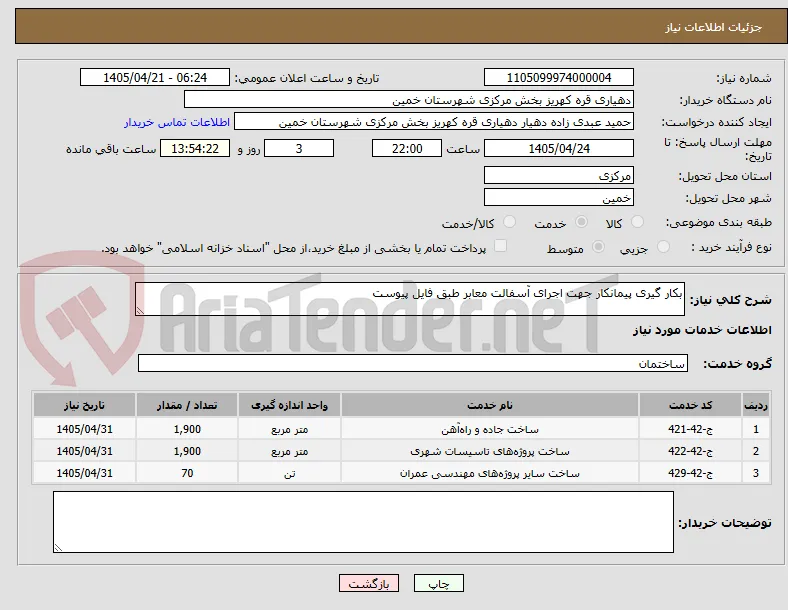Click ساخت پروژه‌های تاسیسات شهری service name
This screenshot has height=610, width=788.
click(x=490, y=452)
